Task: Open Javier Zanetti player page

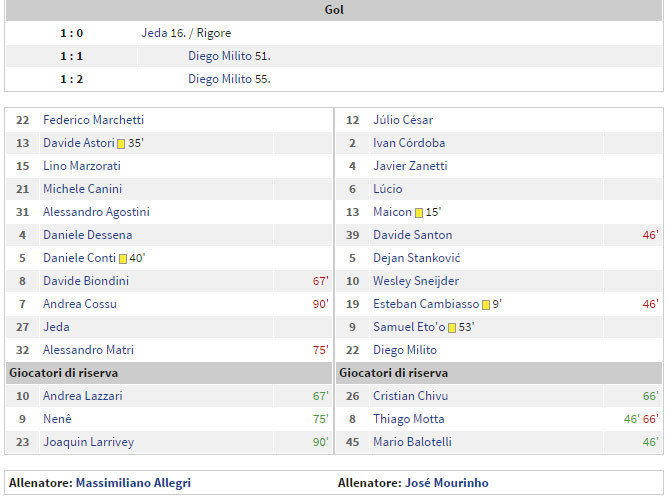Action: [x=410, y=166]
